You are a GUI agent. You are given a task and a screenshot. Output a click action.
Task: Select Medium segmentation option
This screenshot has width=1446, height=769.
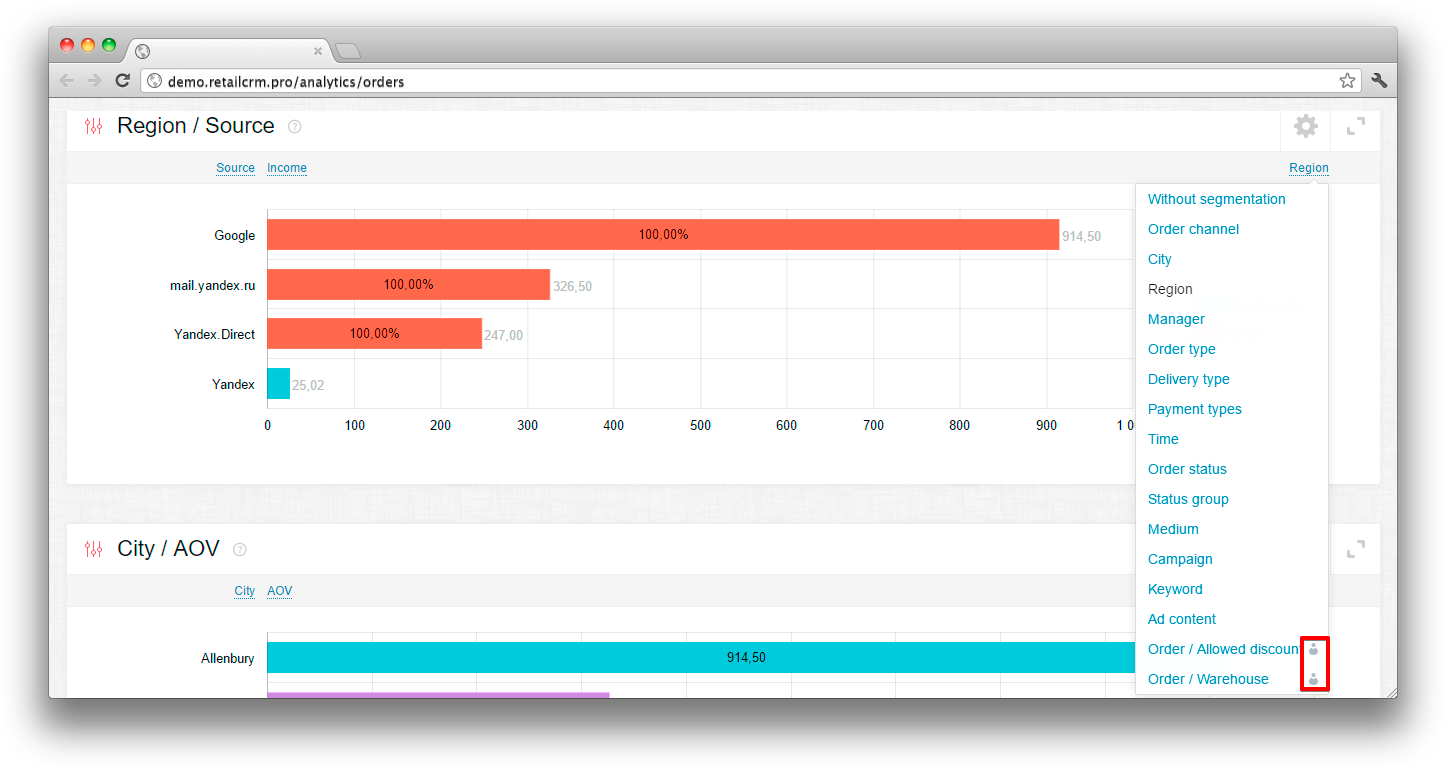[1173, 529]
